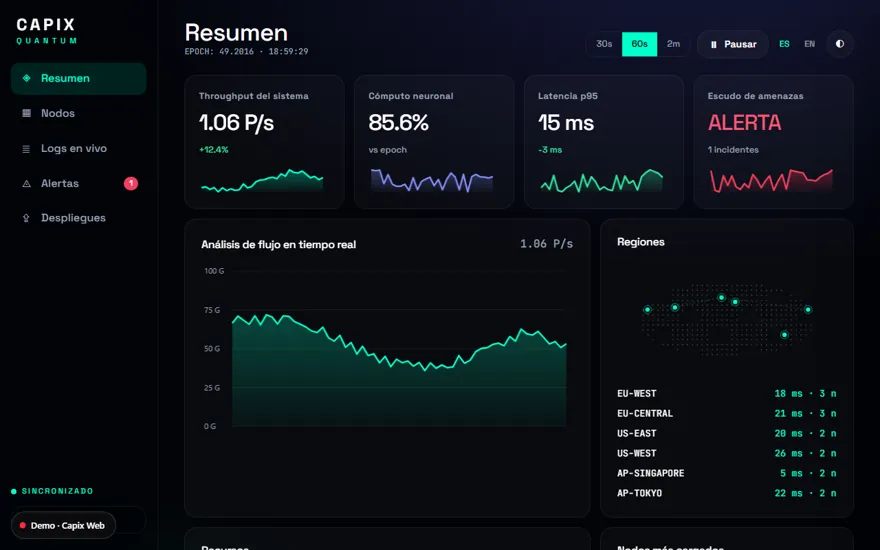The width and height of the screenshot is (880, 550).
Task: Select the 2m time range
Action: pyautogui.click(x=673, y=44)
